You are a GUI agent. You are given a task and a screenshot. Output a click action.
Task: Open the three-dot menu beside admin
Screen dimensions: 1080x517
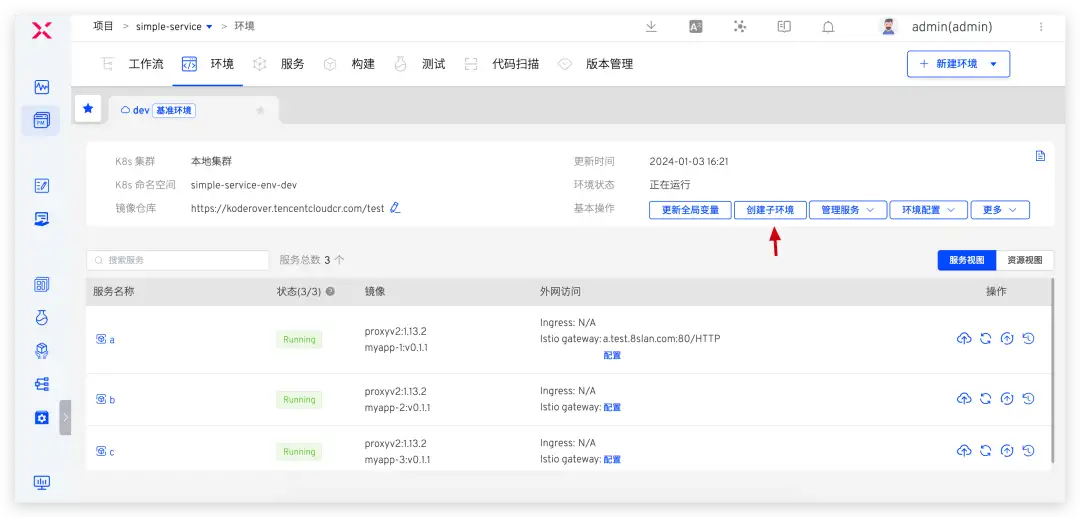[1041, 27]
